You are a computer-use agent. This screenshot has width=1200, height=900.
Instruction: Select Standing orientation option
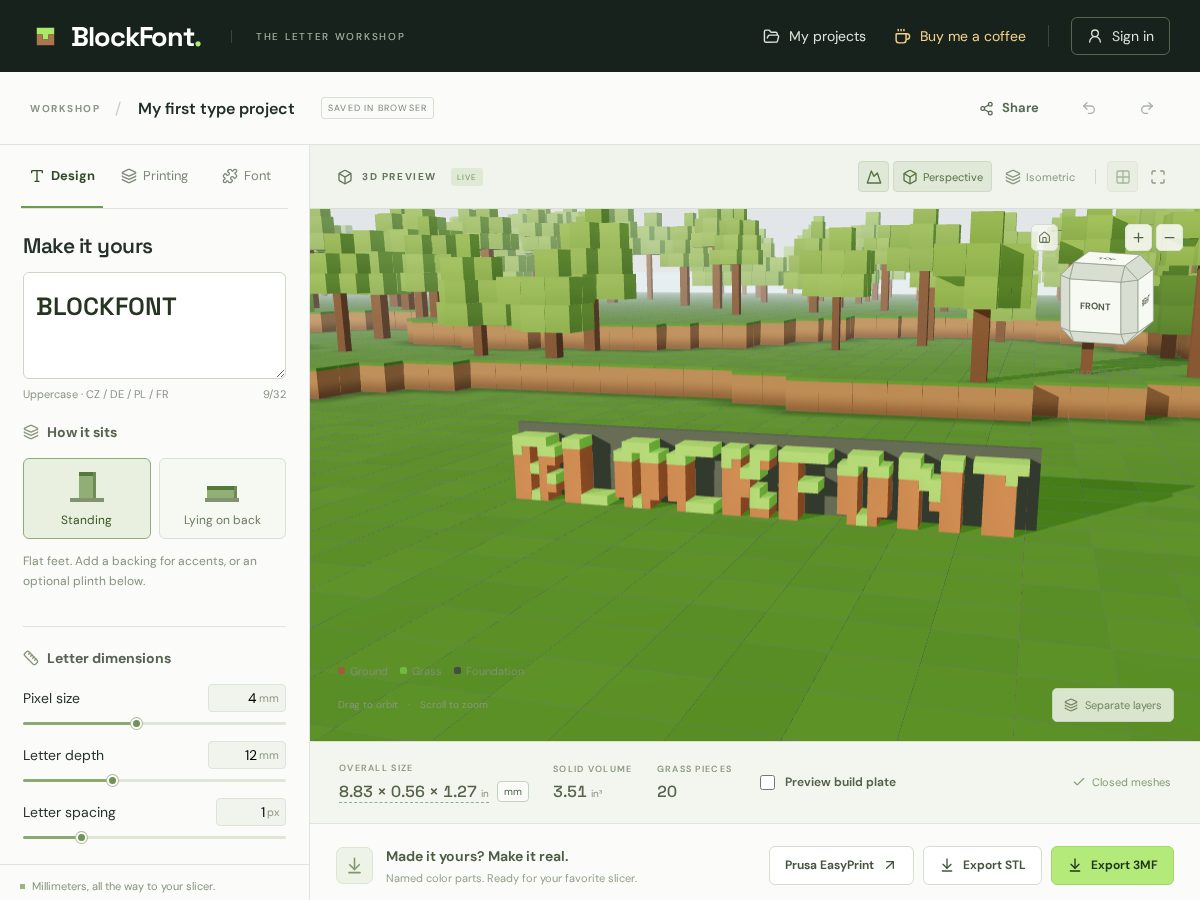coord(87,498)
